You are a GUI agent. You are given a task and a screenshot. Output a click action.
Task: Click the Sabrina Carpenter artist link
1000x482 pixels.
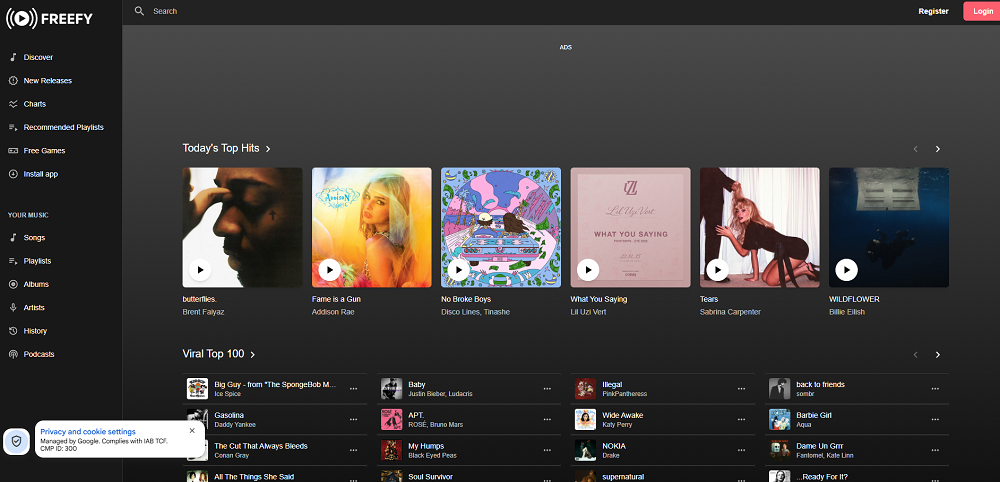tap(730, 312)
